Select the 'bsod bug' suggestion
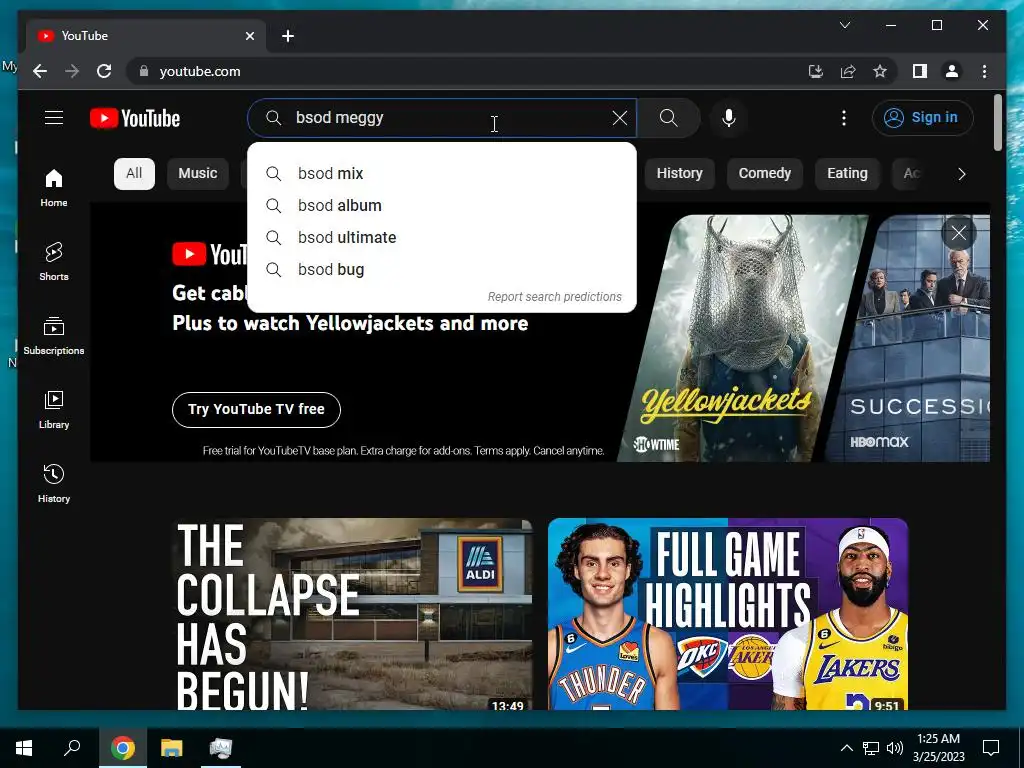 pos(442,269)
